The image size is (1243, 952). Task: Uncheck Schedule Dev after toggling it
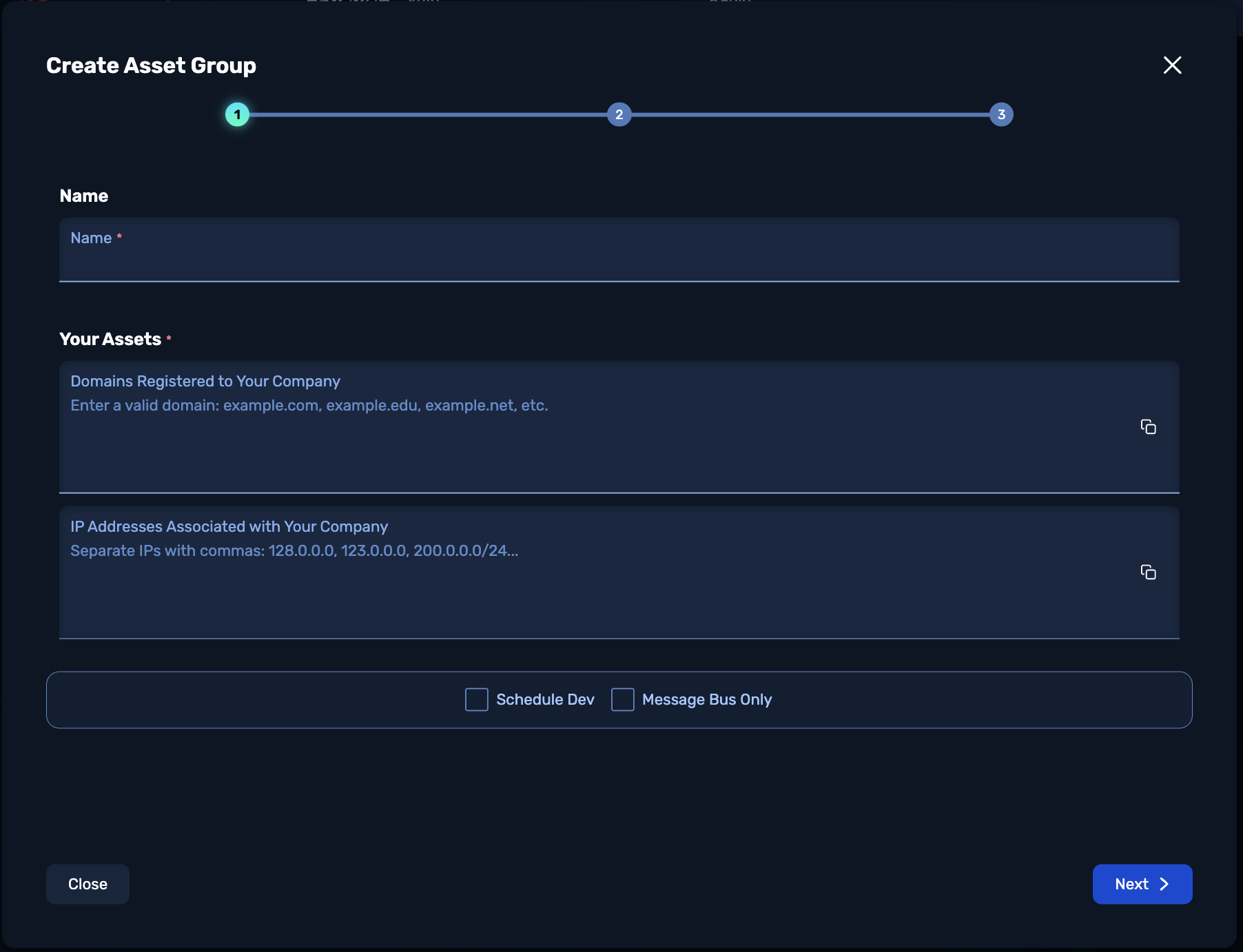click(x=476, y=699)
